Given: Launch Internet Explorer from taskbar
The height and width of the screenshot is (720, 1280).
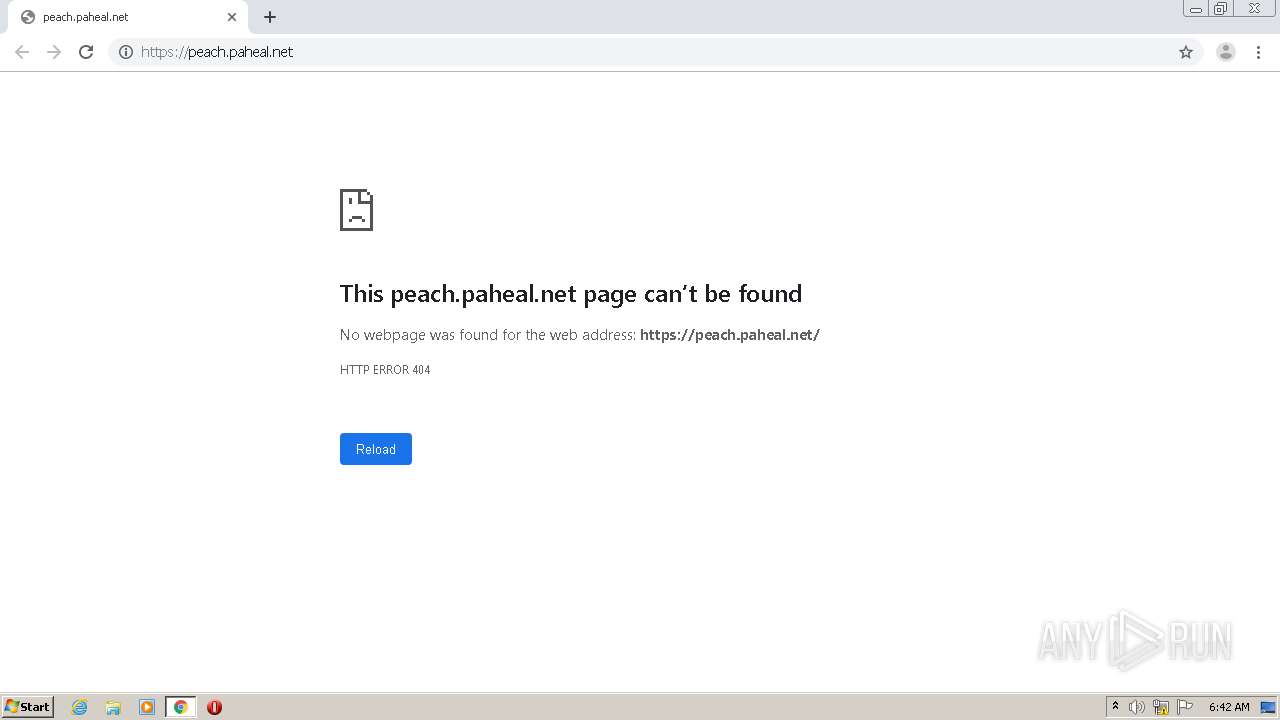Looking at the screenshot, I should (80, 707).
